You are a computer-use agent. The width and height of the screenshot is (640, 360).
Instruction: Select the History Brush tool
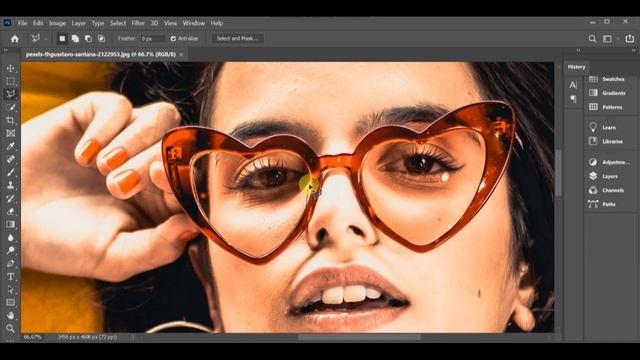[11, 198]
